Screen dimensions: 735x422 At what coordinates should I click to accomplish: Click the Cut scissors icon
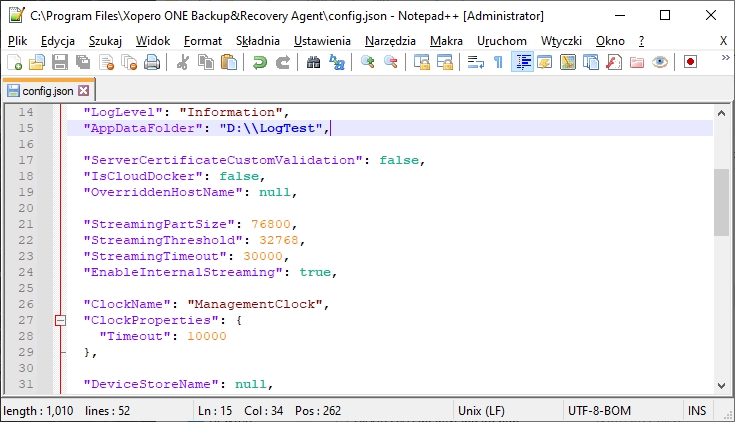click(183, 62)
